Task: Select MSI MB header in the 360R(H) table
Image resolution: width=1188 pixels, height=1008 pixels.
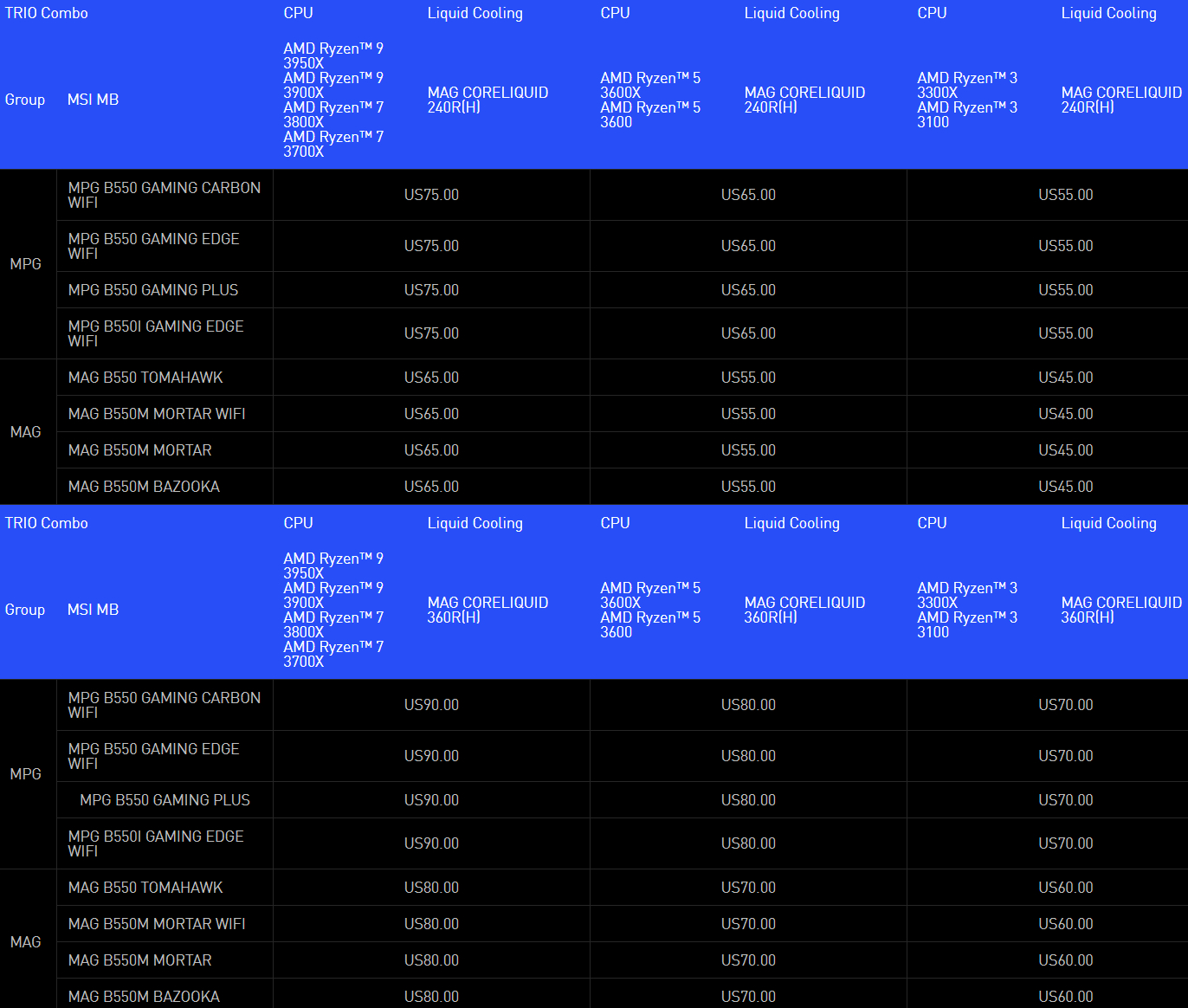Action: (x=93, y=610)
